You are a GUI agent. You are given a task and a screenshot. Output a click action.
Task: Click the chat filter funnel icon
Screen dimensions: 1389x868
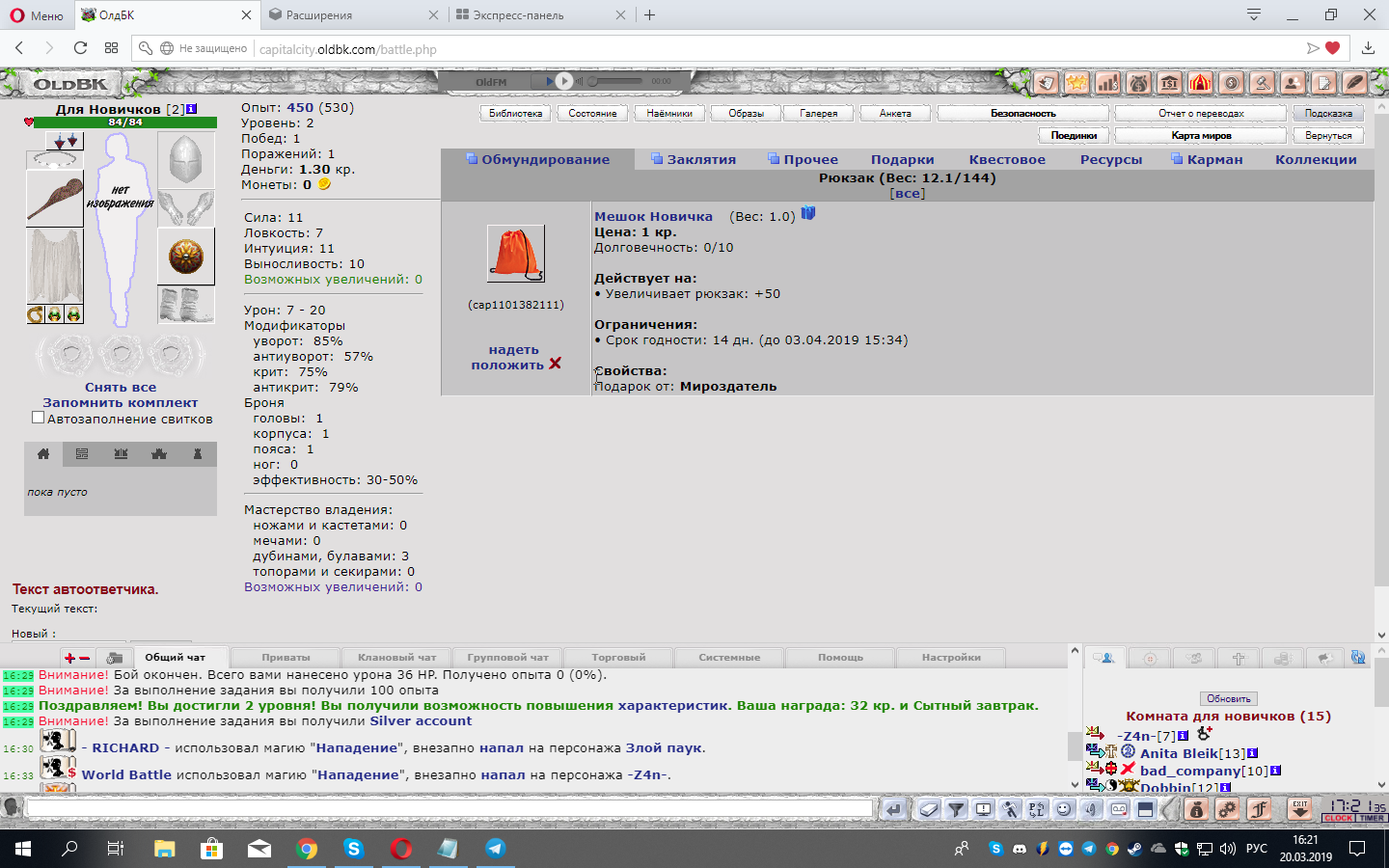[x=956, y=809]
